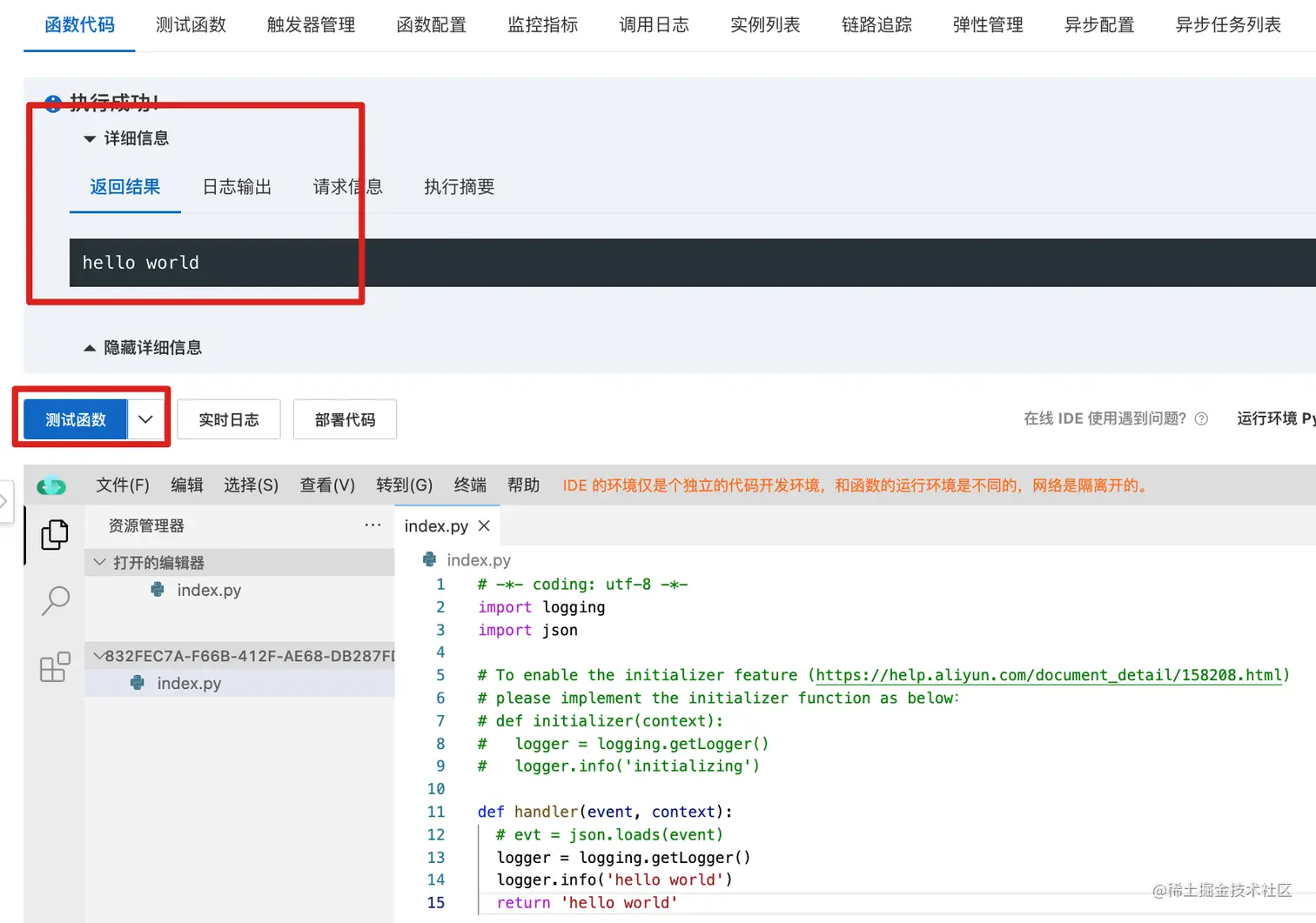Open the 链路追踪 tab

tap(876, 24)
